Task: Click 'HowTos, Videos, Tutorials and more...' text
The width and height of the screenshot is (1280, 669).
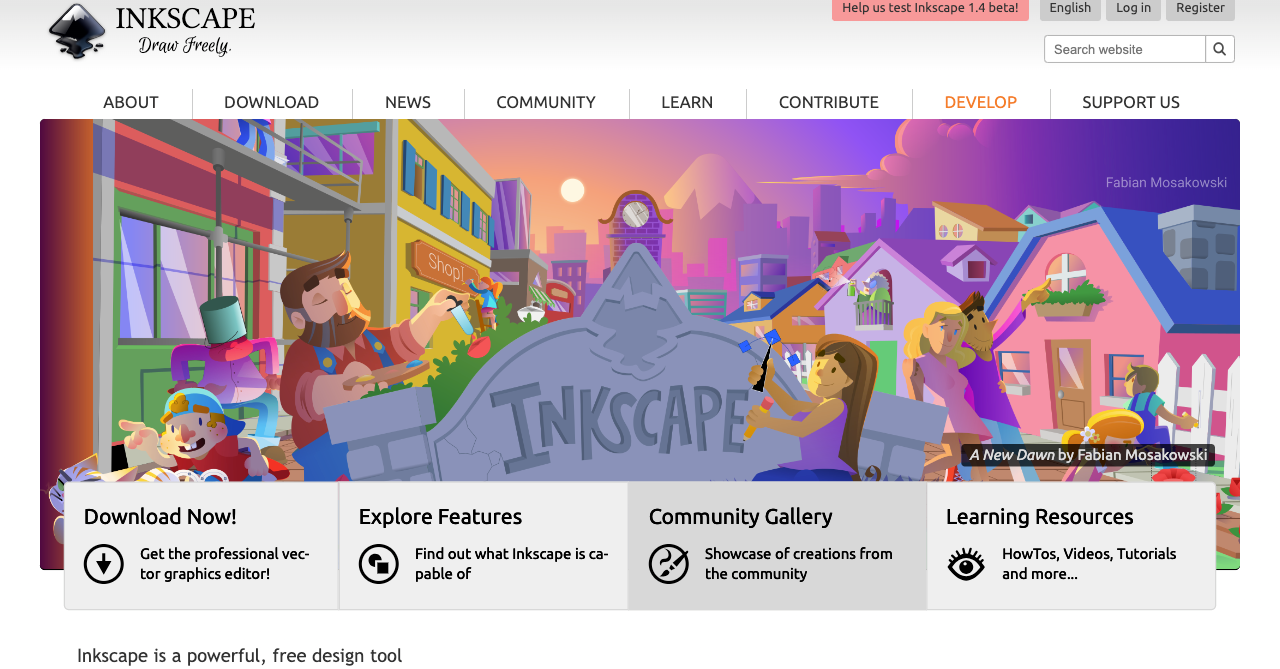Action: click(x=1089, y=564)
